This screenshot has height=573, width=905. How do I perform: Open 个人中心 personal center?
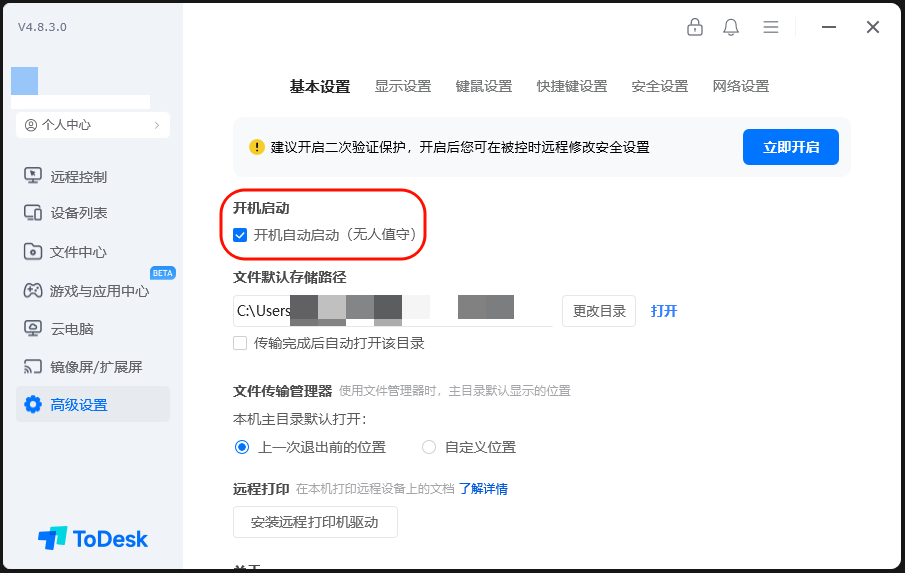[93, 125]
